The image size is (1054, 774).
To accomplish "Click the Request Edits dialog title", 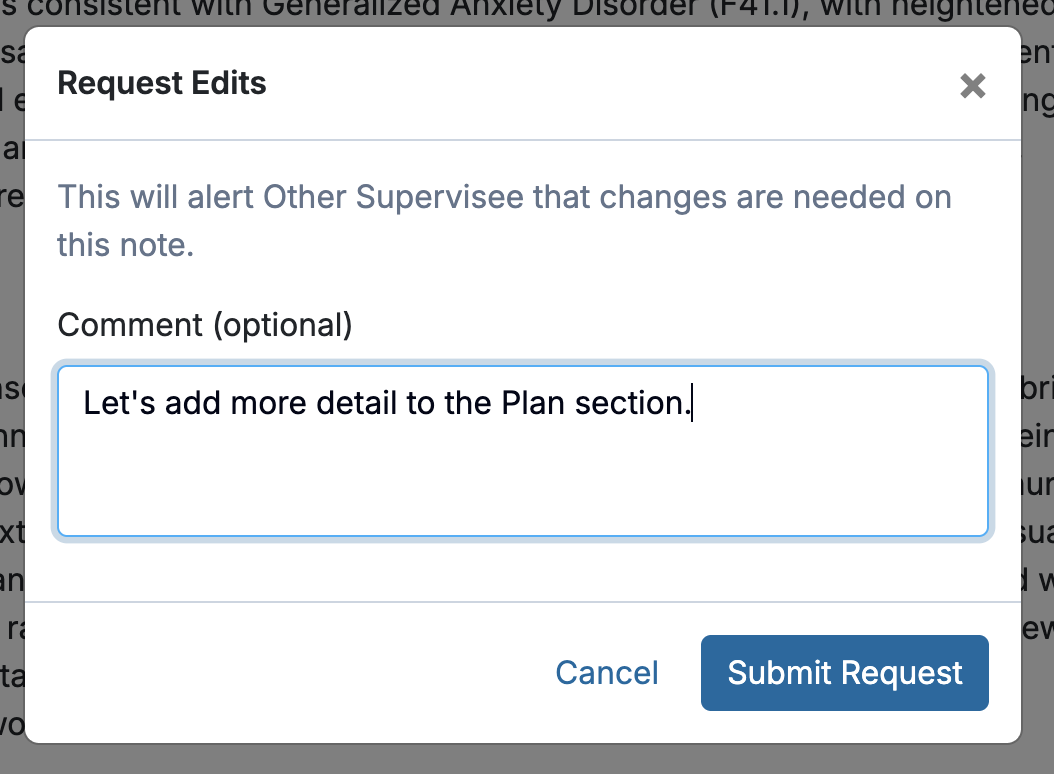I will point(162,83).
